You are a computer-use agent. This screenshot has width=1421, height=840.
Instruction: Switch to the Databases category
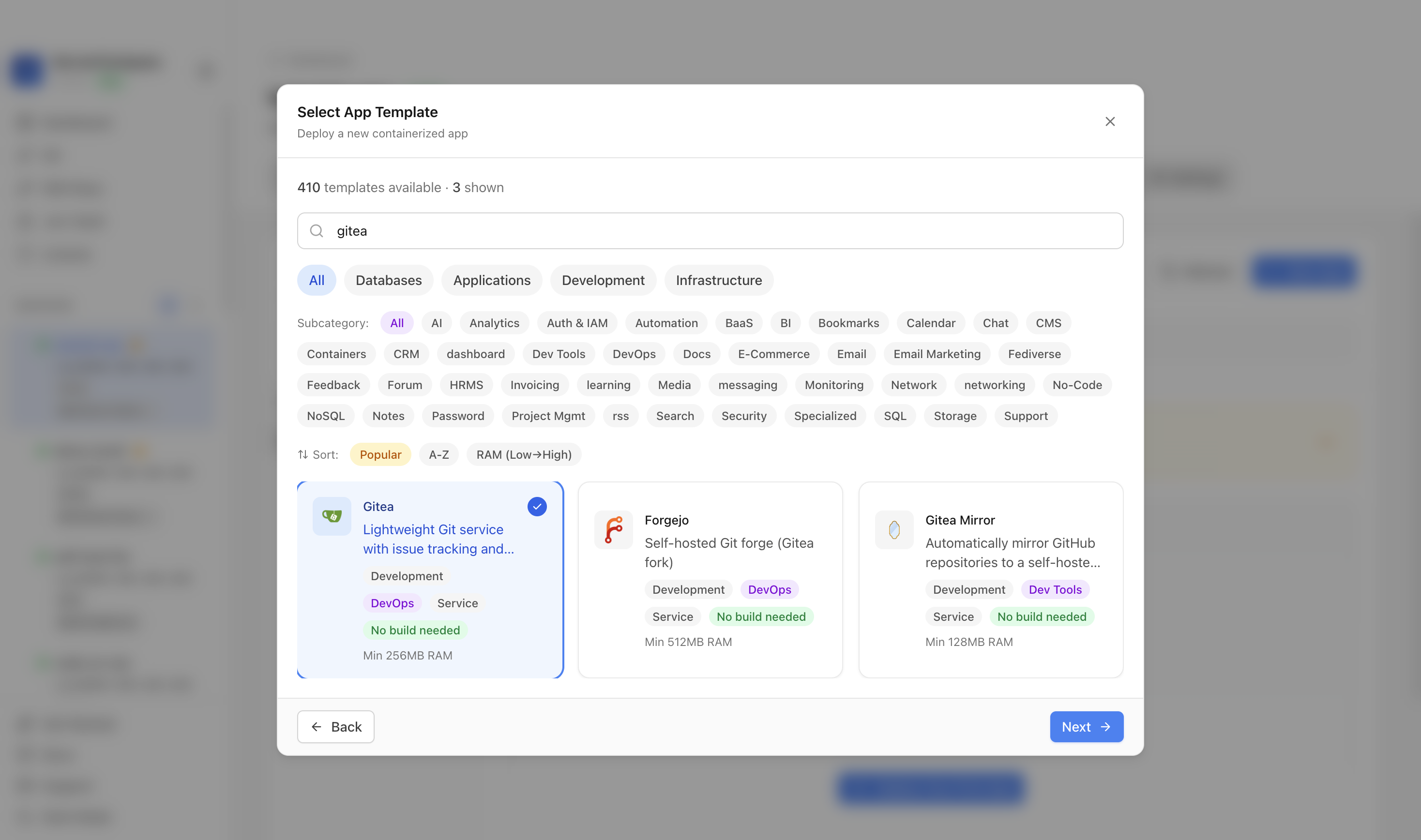click(x=388, y=280)
